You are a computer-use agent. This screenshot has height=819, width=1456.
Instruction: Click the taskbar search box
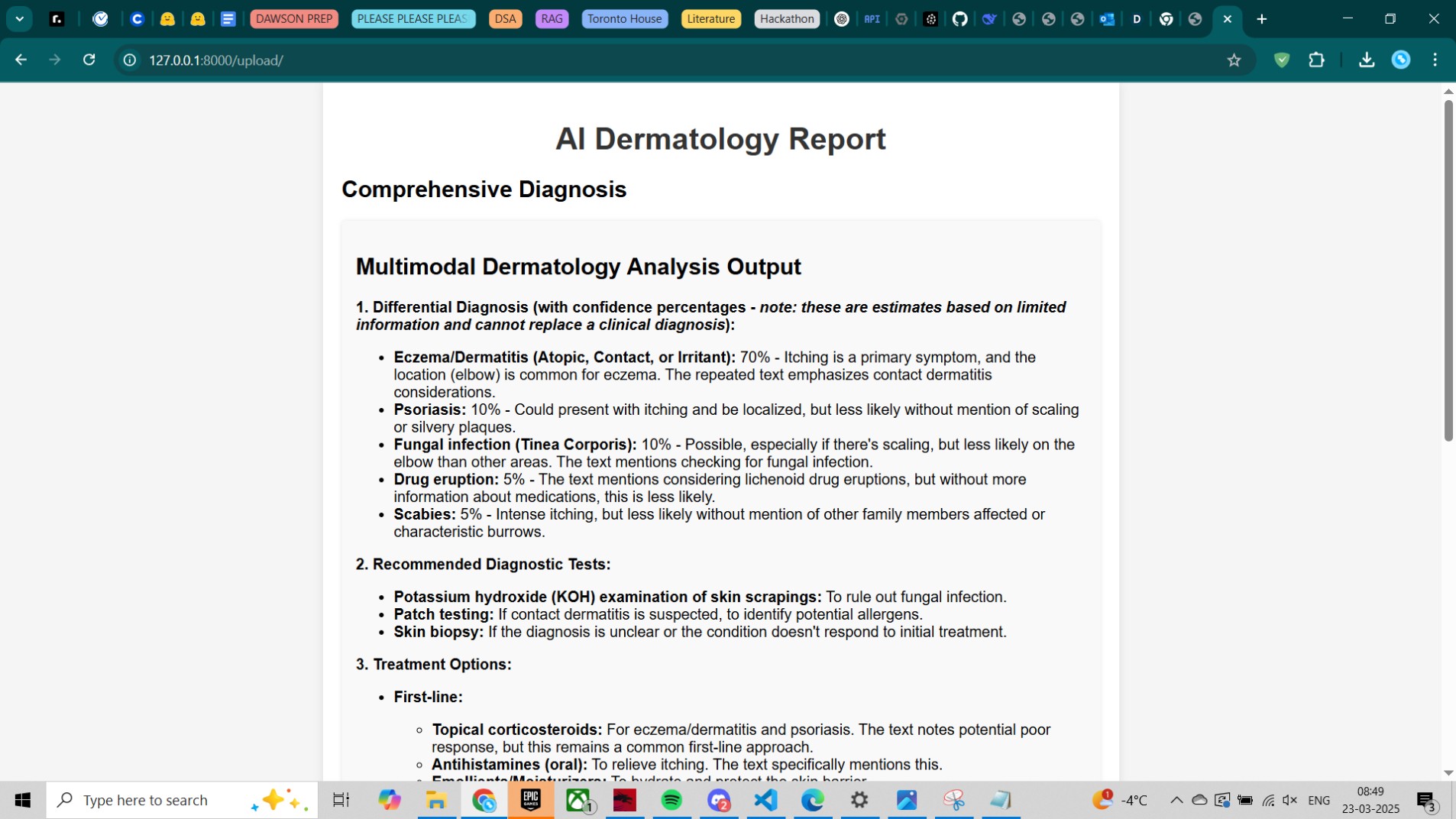tap(182, 800)
